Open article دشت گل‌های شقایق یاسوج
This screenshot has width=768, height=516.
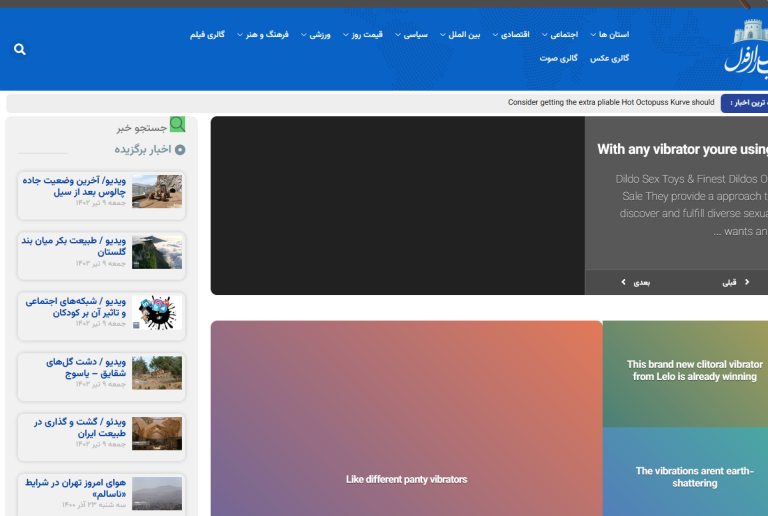pyautogui.click(x=86, y=367)
